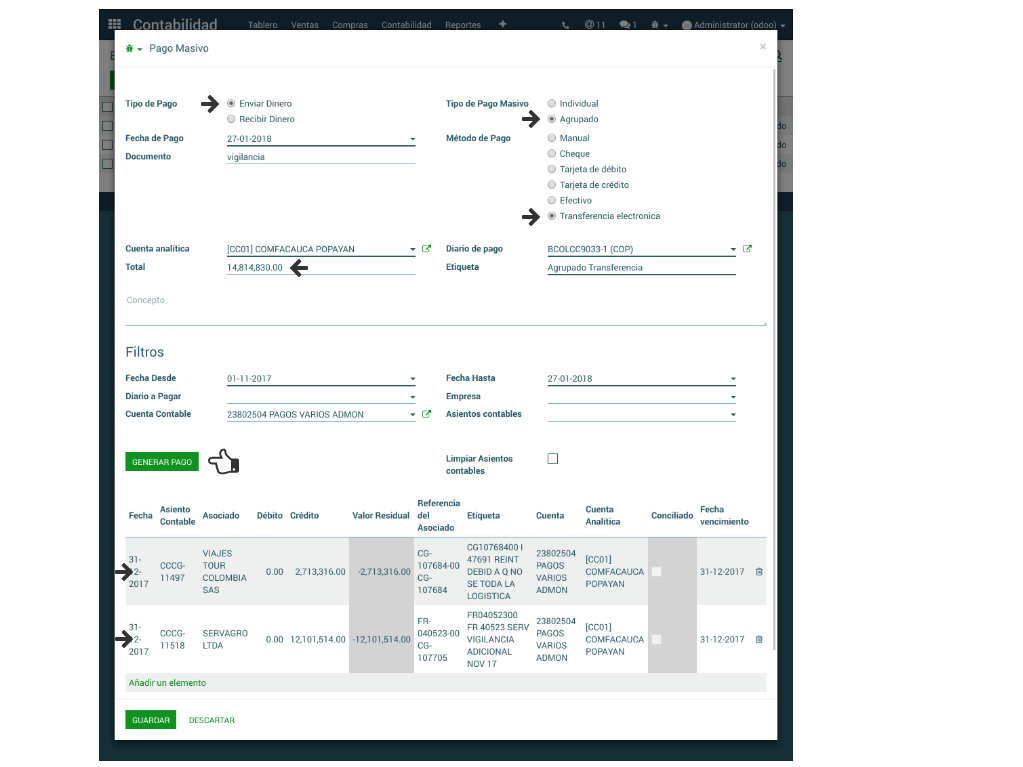The width and height of the screenshot is (1023, 767).
Task: Open external link for Cuenta Contable
Action: point(427,414)
